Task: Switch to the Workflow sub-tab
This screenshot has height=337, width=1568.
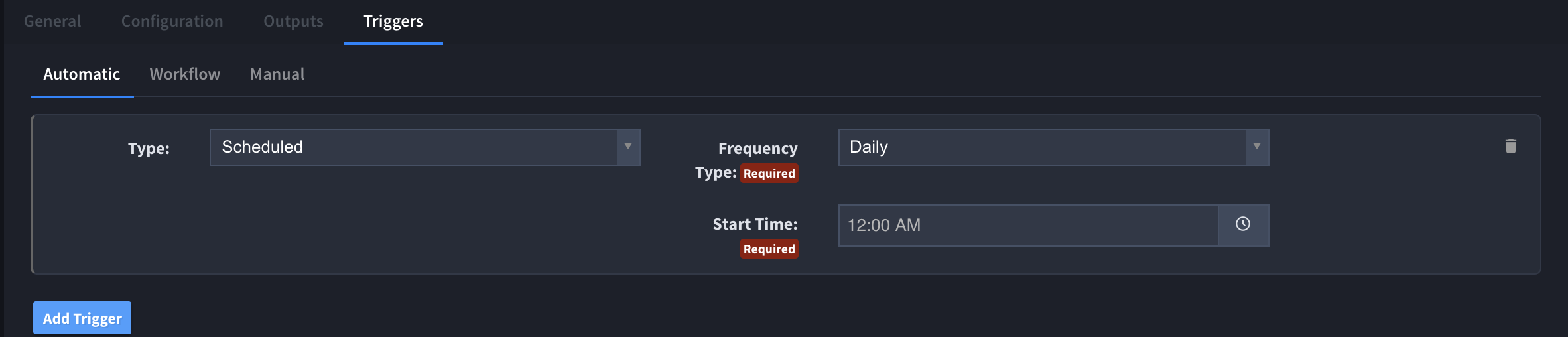Action: click(185, 74)
